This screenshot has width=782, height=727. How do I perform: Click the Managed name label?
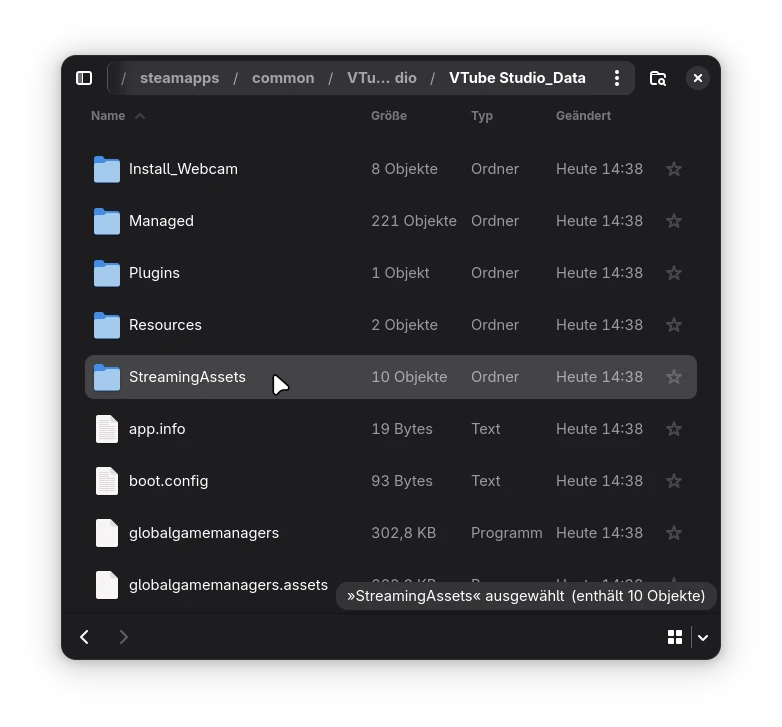161,221
